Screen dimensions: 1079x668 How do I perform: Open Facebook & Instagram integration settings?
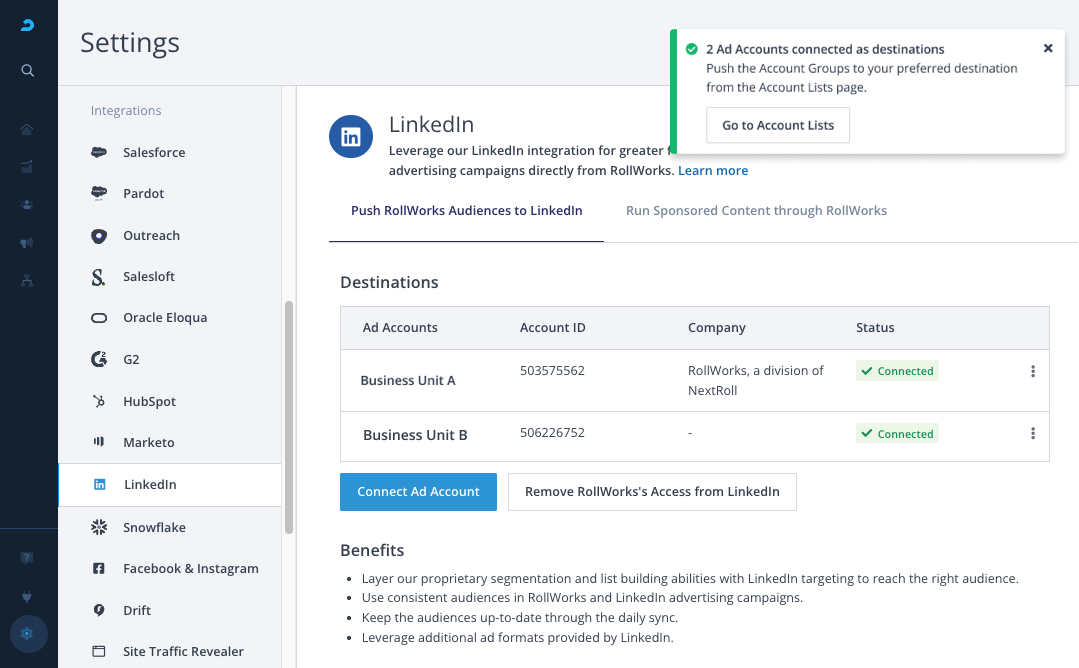pyautogui.click(x=190, y=569)
